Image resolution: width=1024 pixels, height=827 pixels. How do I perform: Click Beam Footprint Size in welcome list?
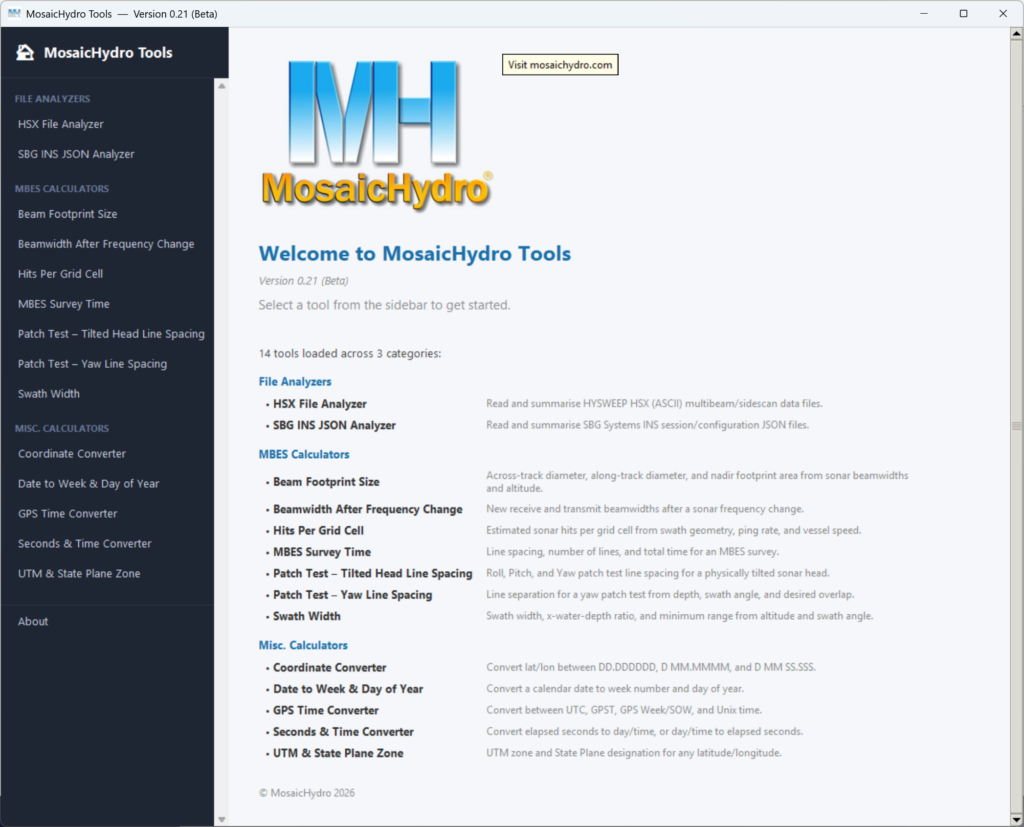[326, 482]
